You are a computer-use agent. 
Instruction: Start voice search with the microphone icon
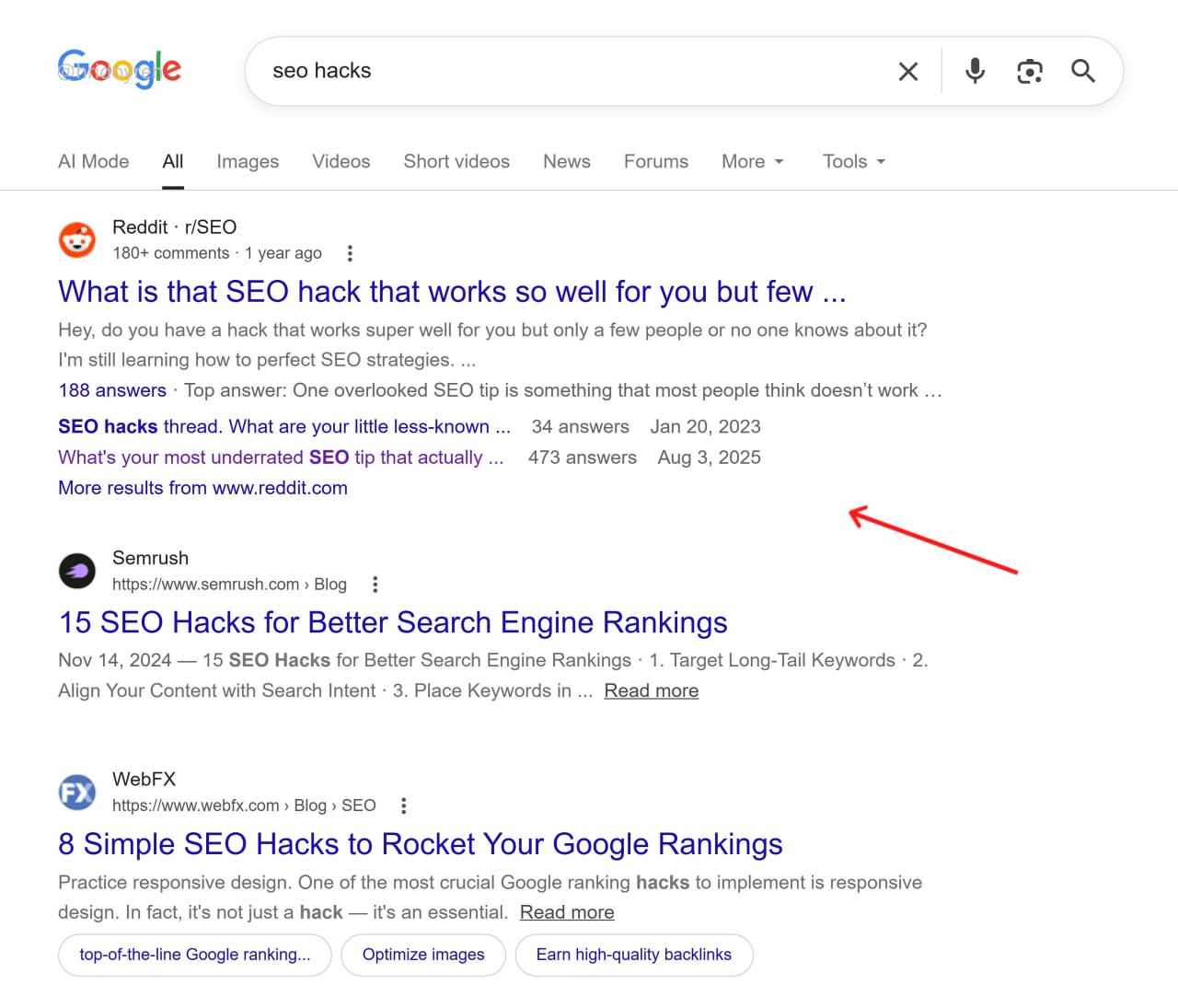point(975,71)
